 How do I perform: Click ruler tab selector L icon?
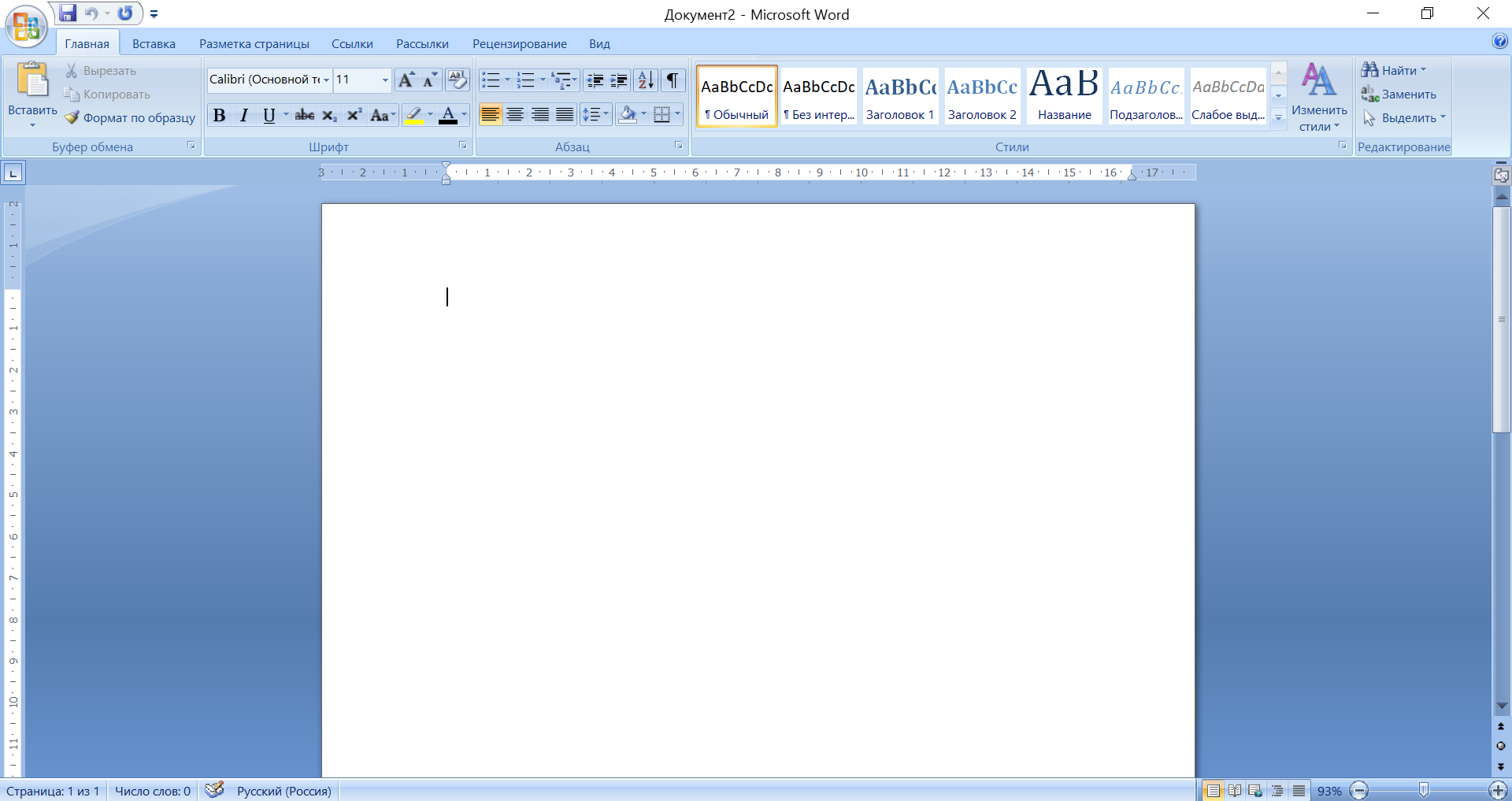[13, 172]
